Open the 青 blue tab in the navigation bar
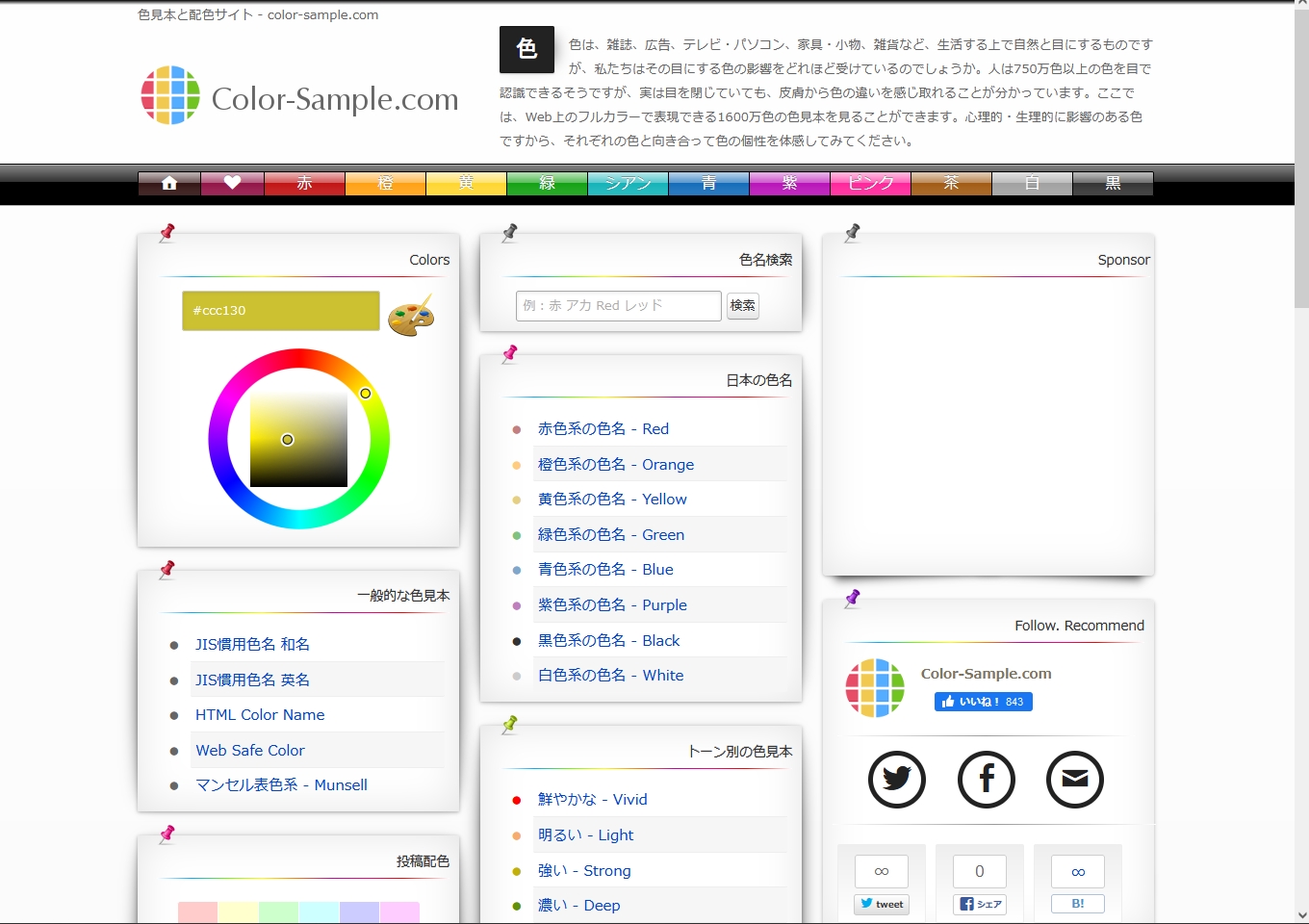The width and height of the screenshot is (1309, 924). coord(708,183)
